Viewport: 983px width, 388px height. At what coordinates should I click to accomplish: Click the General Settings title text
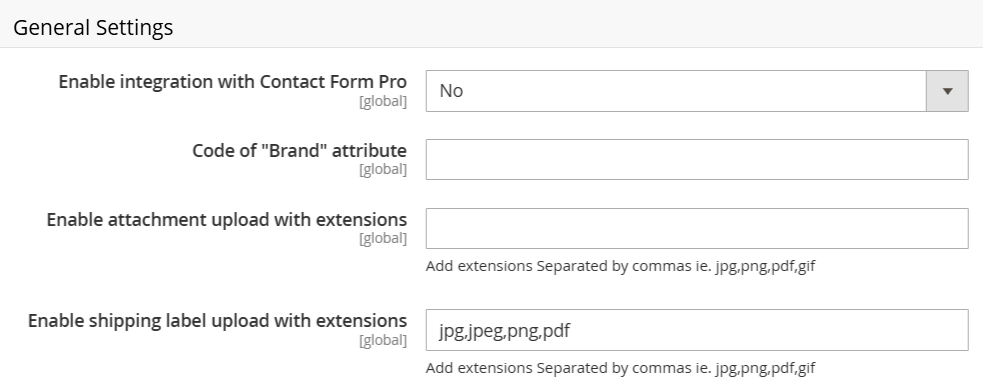(x=93, y=28)
